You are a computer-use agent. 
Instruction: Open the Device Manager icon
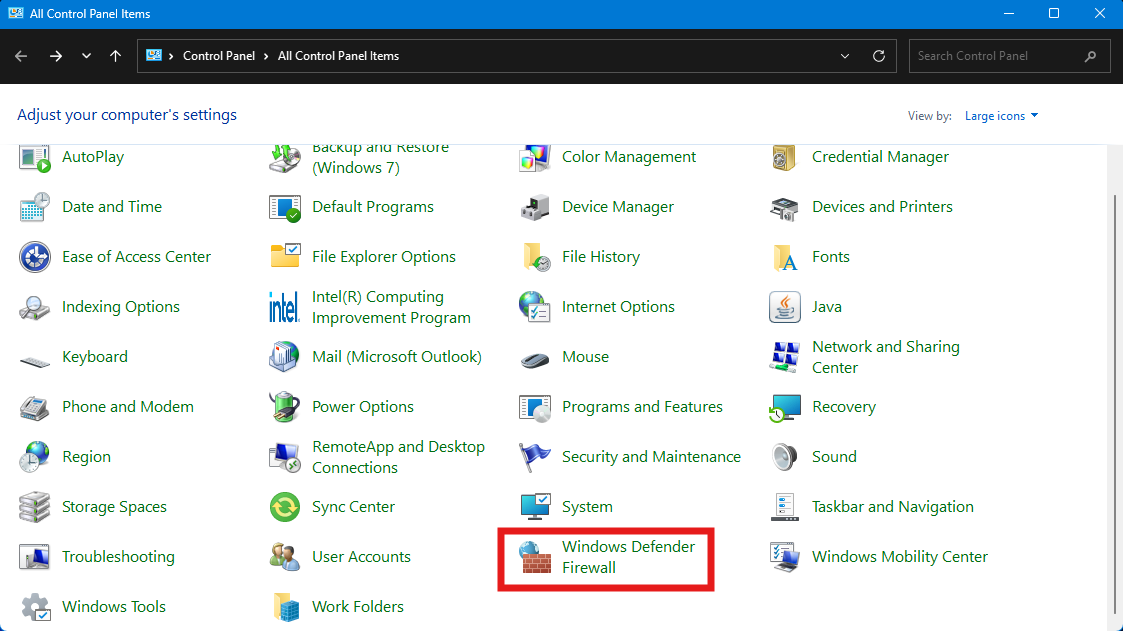(535, 207)
